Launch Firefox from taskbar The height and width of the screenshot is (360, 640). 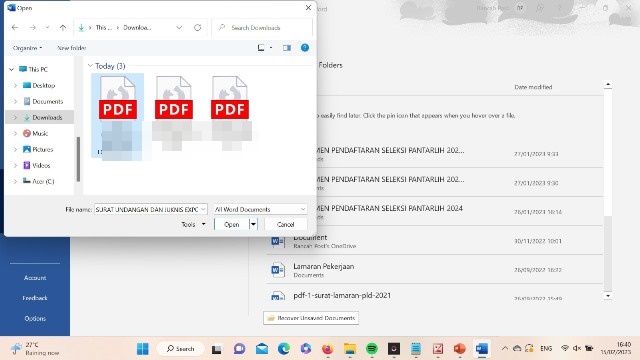(x=327, y=349)
